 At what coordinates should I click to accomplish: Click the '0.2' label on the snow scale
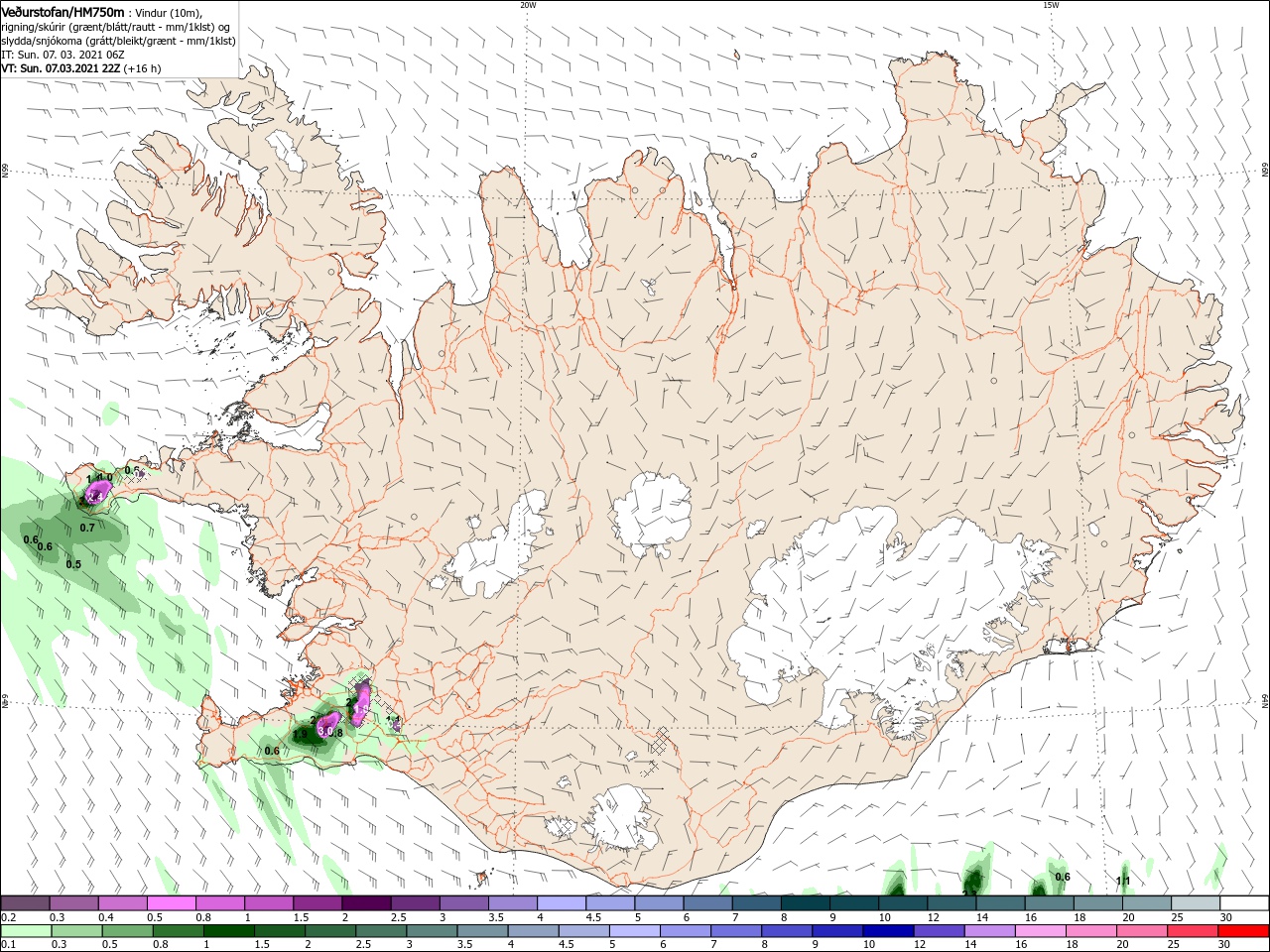point(8,917)
